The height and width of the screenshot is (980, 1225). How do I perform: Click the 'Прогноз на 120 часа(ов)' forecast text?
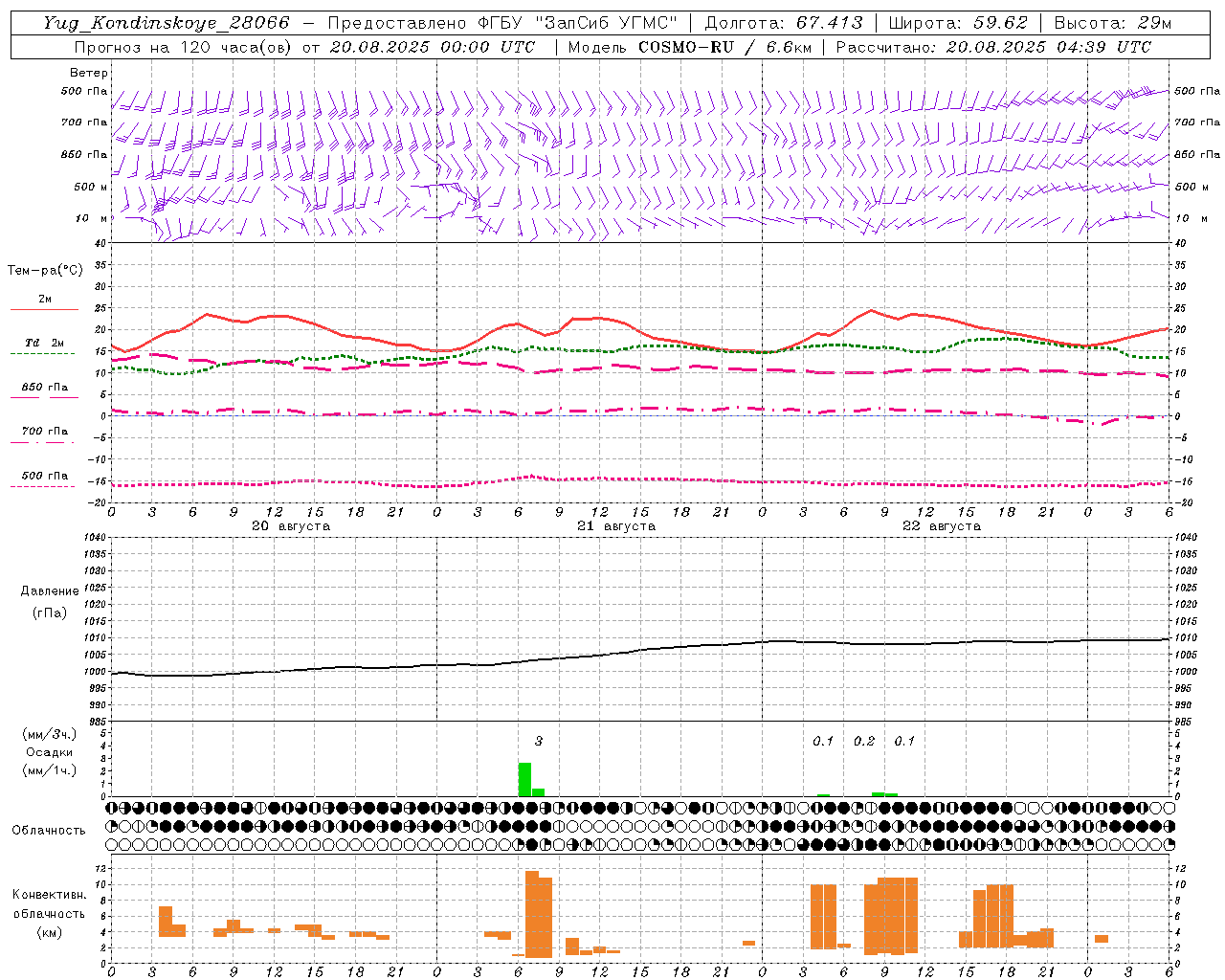[x=185, y=47]
